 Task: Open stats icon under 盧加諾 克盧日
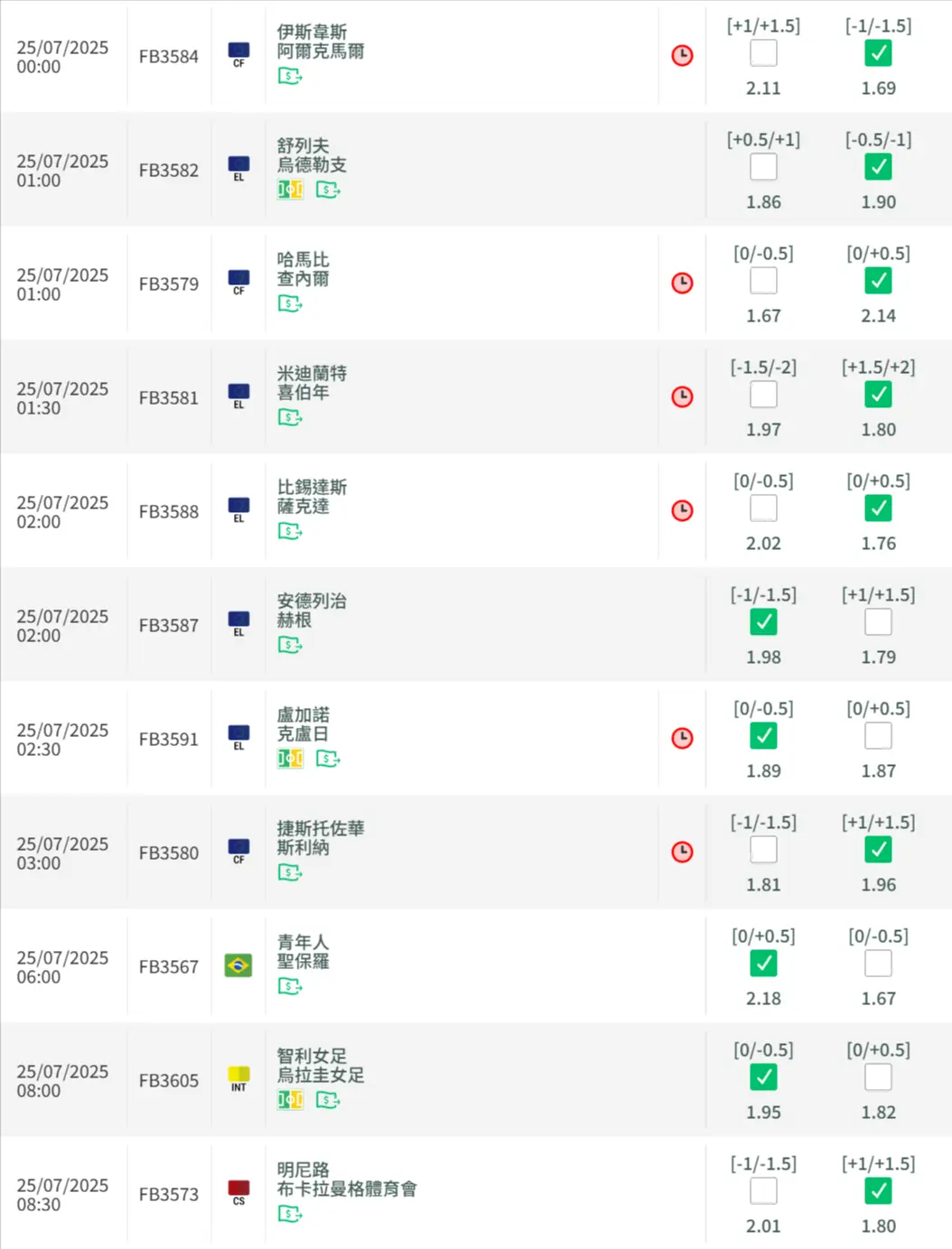(290, 759)
